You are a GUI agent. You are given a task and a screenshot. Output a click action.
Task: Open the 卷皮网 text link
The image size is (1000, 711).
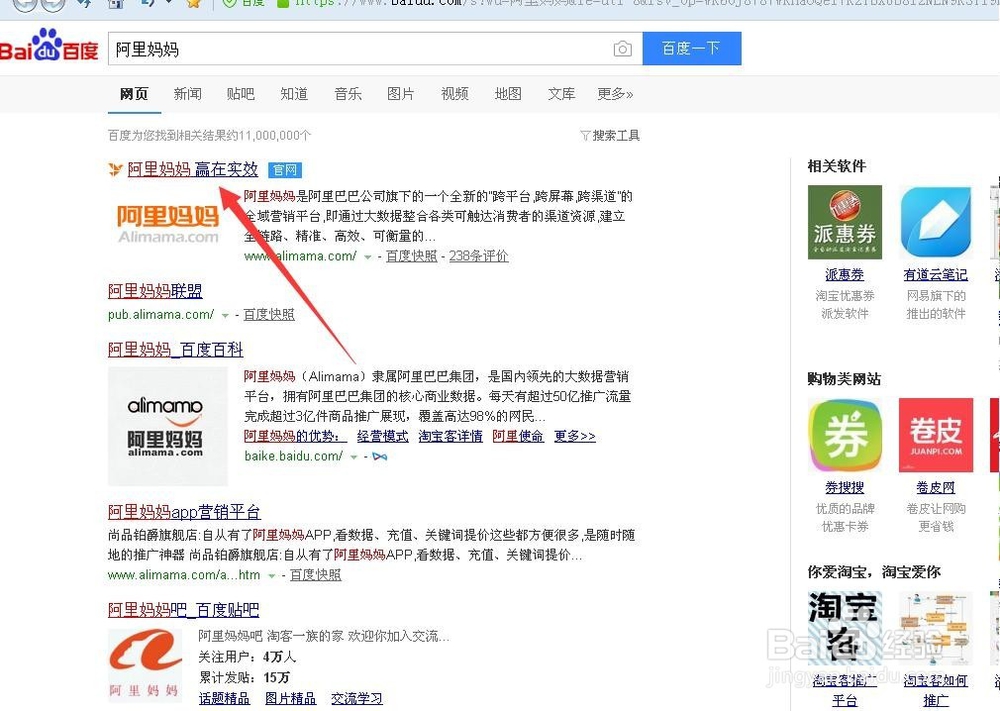tap(936, 488)
